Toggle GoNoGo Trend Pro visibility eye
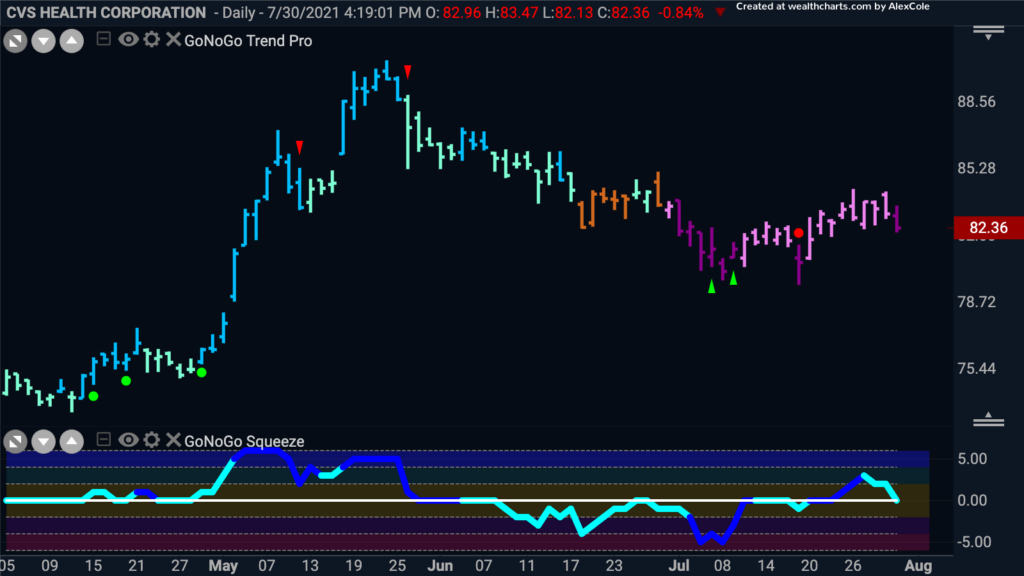1024x576 pixels. coord(128,40)
